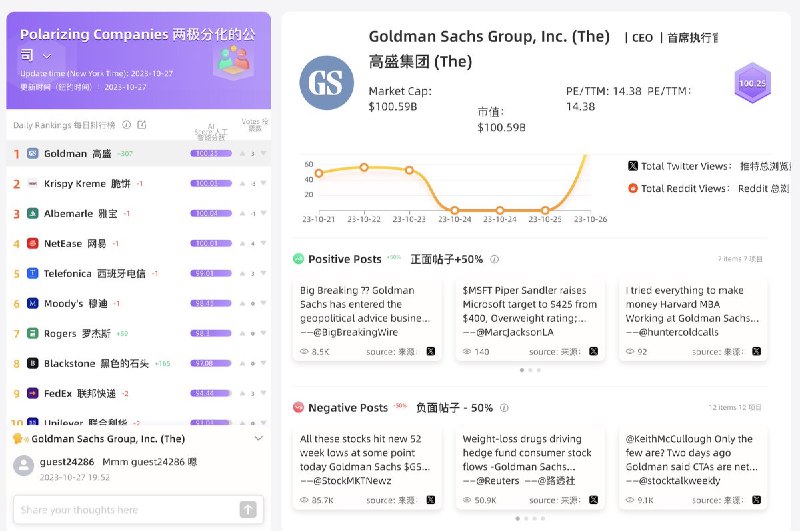The width and height of the screenshot is (800, 531).
Task: Select Rogers row in Daily Rankings
Action: click(x=138, y=334)
